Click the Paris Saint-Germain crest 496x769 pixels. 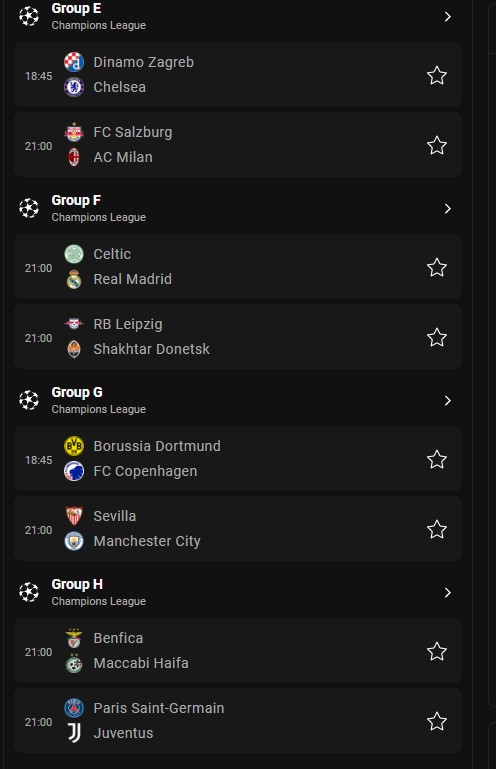(74, 708)
